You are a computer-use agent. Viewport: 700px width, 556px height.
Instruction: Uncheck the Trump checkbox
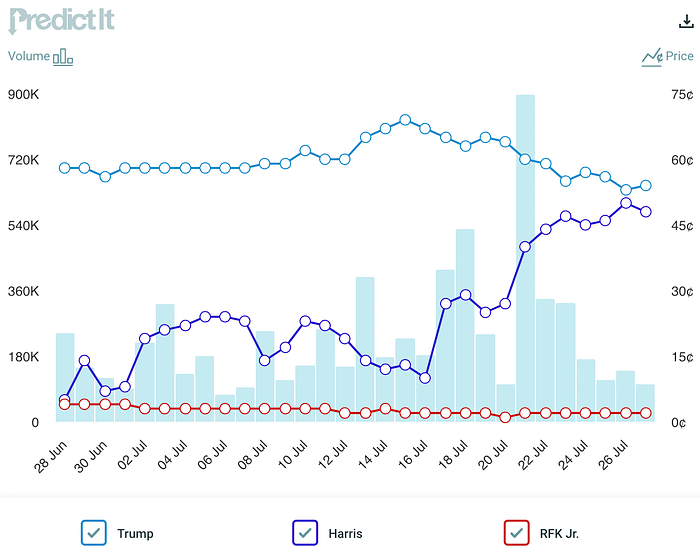[94, 532]
